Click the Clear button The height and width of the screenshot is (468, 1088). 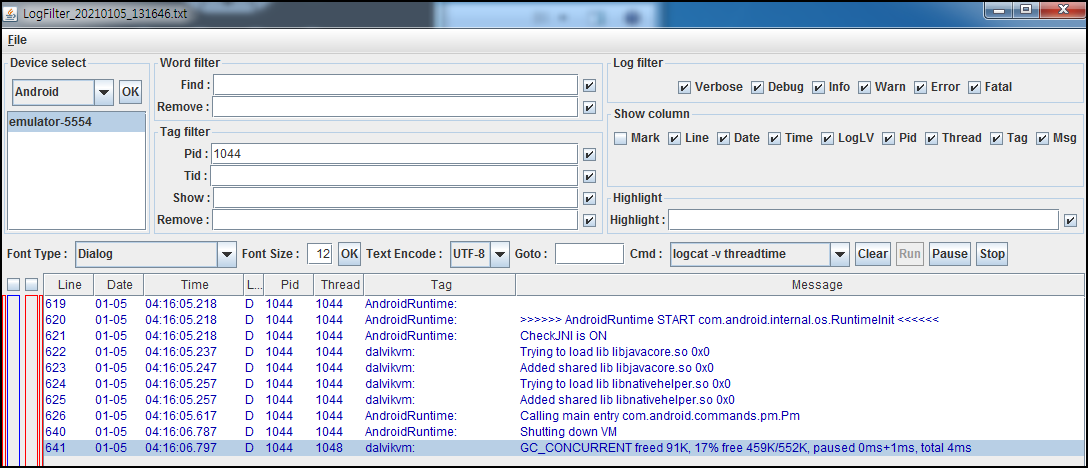(x=873, y=254)
